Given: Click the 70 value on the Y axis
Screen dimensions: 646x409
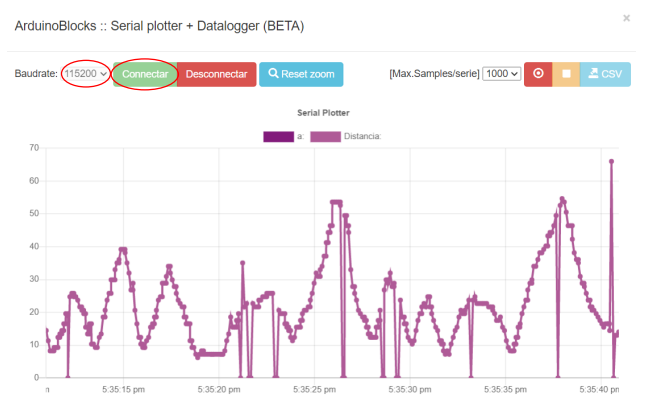Looking at the screenshot, I should pyautogui.click(x=33, y=148).
